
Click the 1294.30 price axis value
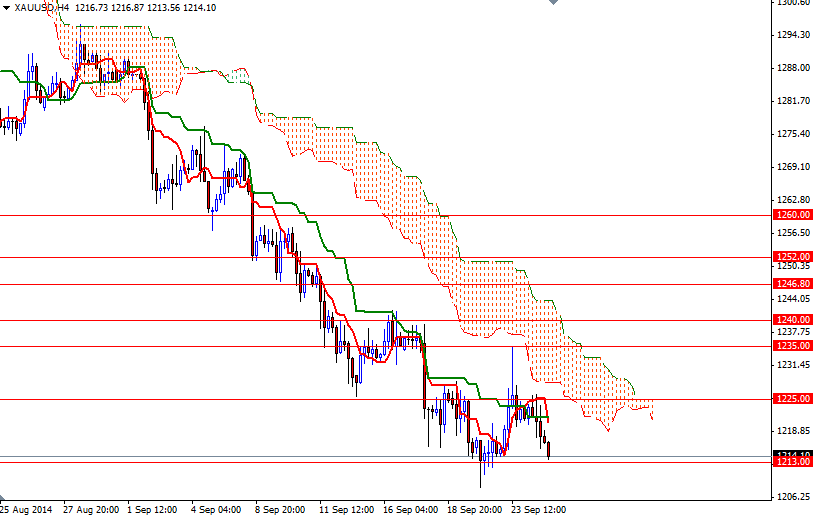(x=793, y=35)
